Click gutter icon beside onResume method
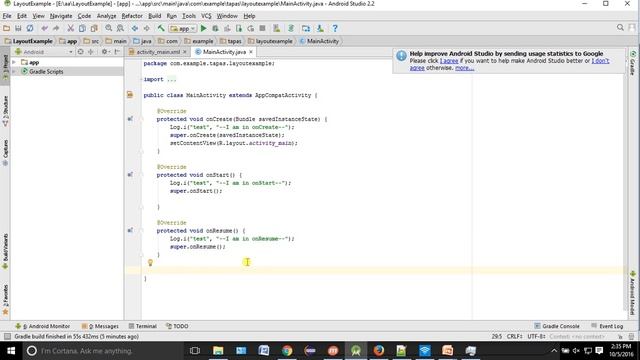Screen dimensions: 640x360 [x=130, y=231]
